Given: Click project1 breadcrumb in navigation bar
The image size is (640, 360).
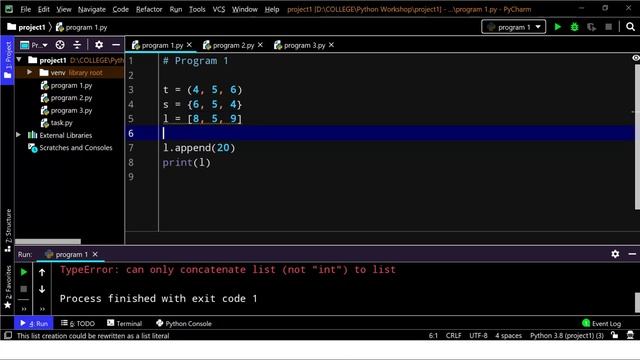Looking at the screenshot, I should [x=27, y=27].
